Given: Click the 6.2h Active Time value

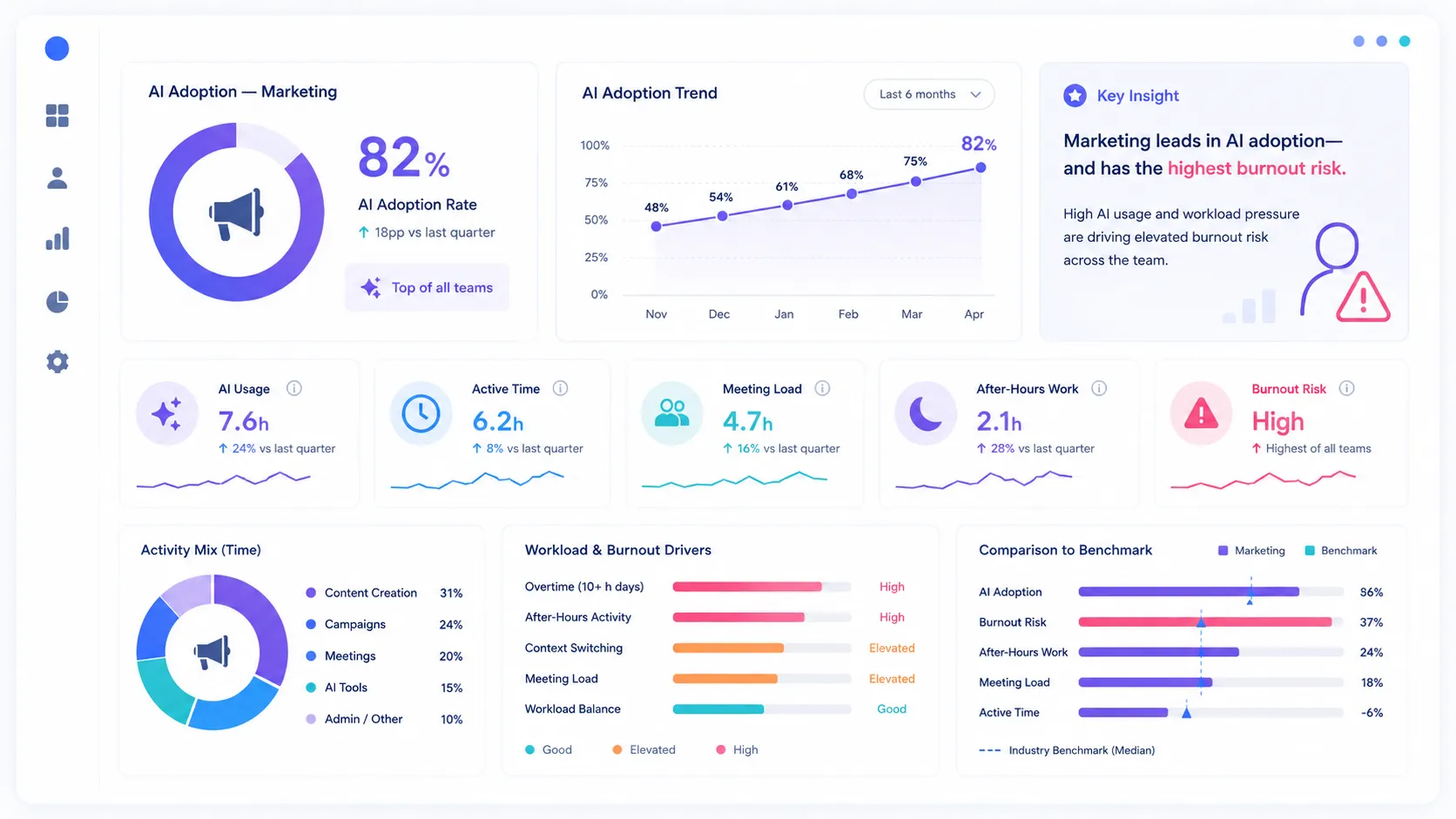Looking at the screenshot, I should tap(498, 421).
